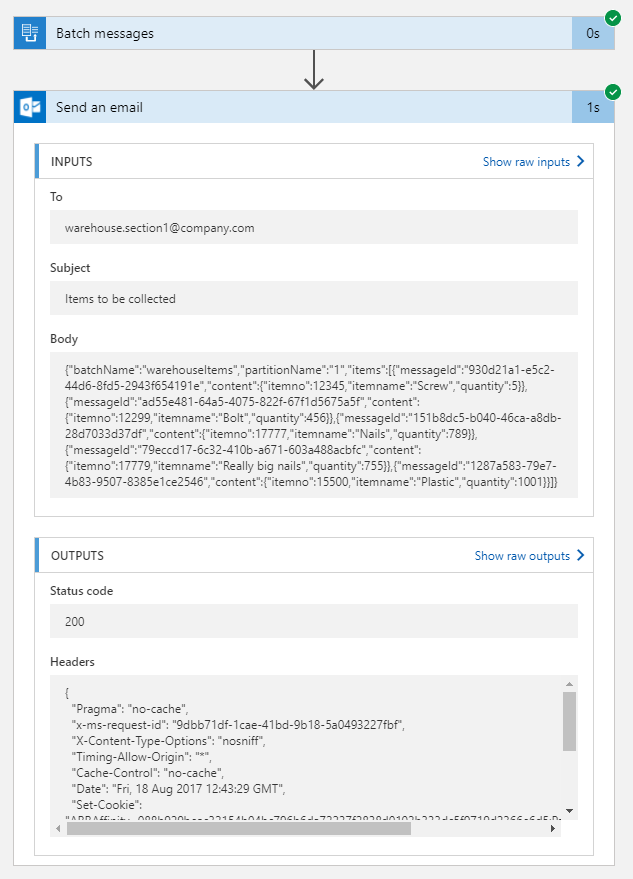Click the vertical scrollbar thumb in Headers
The height and width of the screenshot is (879, 633).
pyautogui.click(x=569, y=720)
